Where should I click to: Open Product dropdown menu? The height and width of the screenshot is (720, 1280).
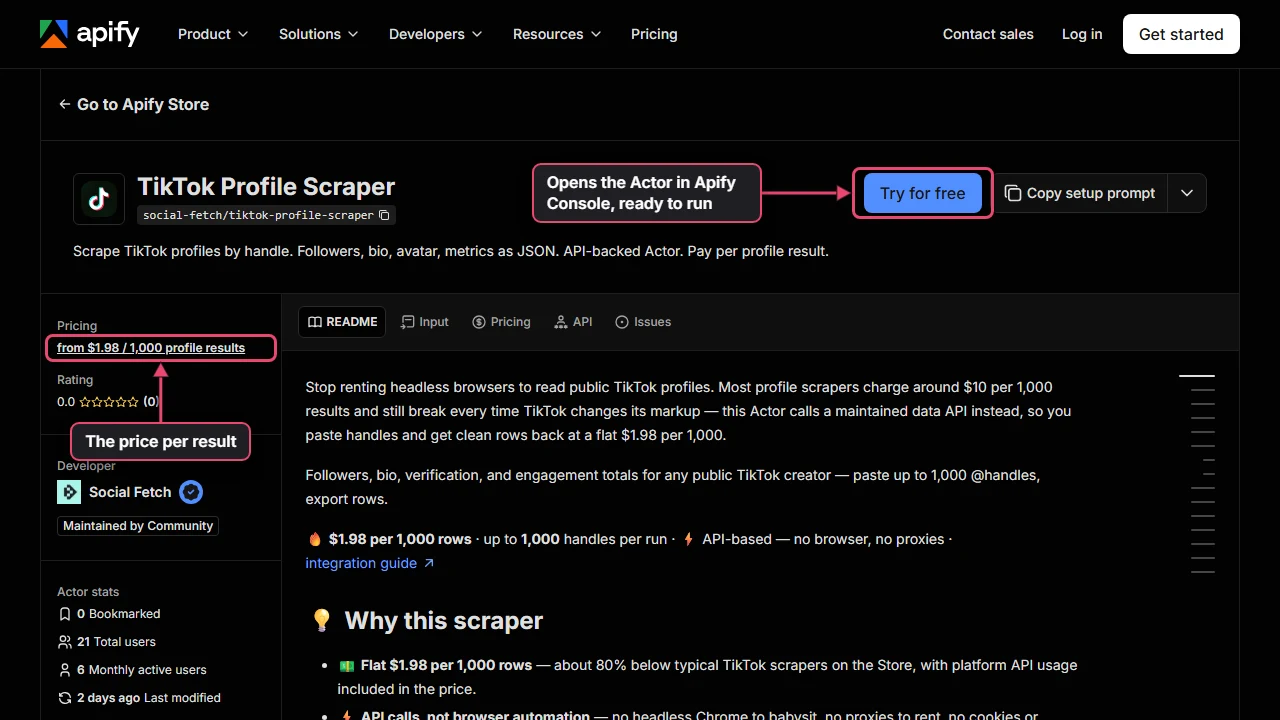[213, 34]
